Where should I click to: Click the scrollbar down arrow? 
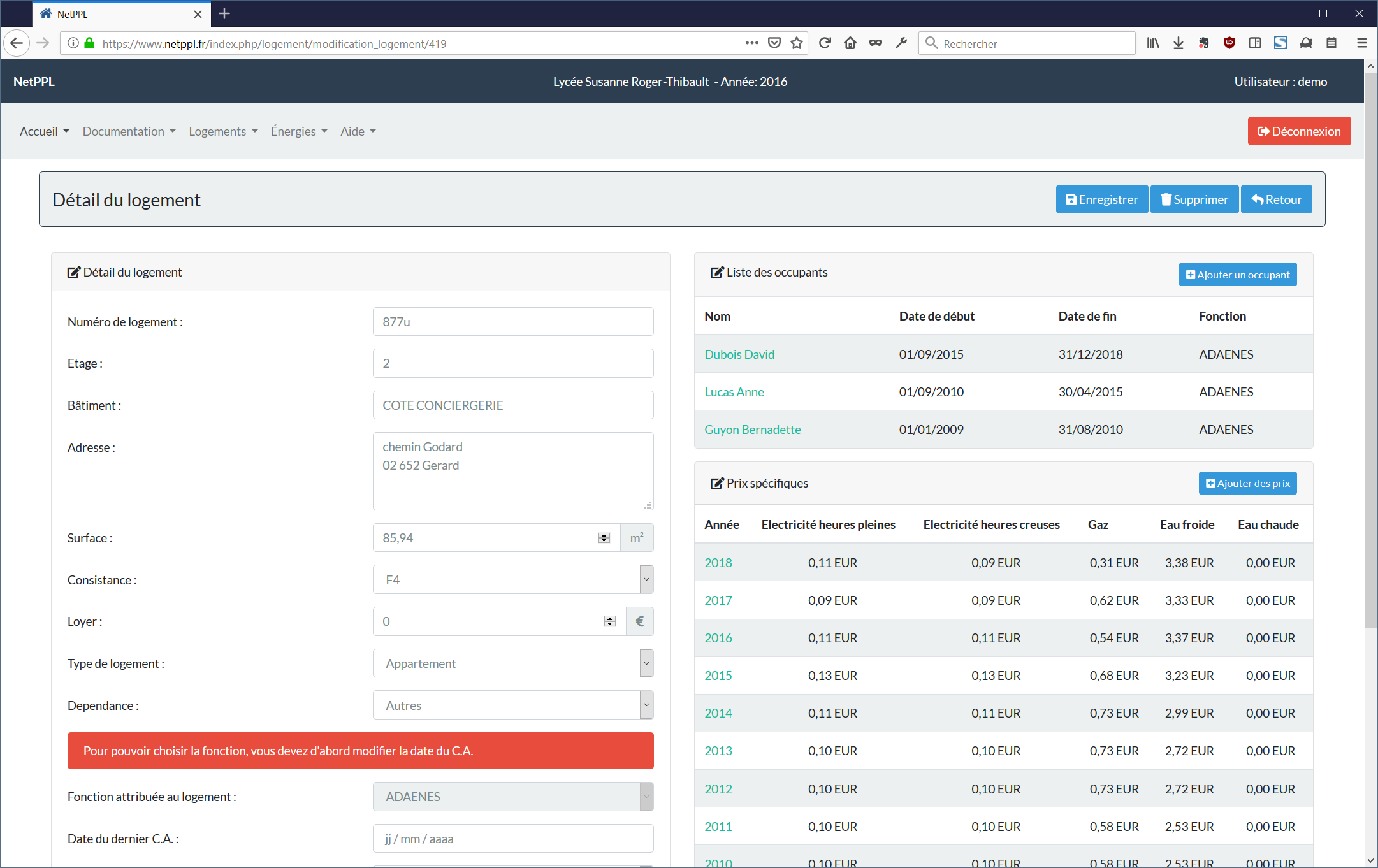1370,860
